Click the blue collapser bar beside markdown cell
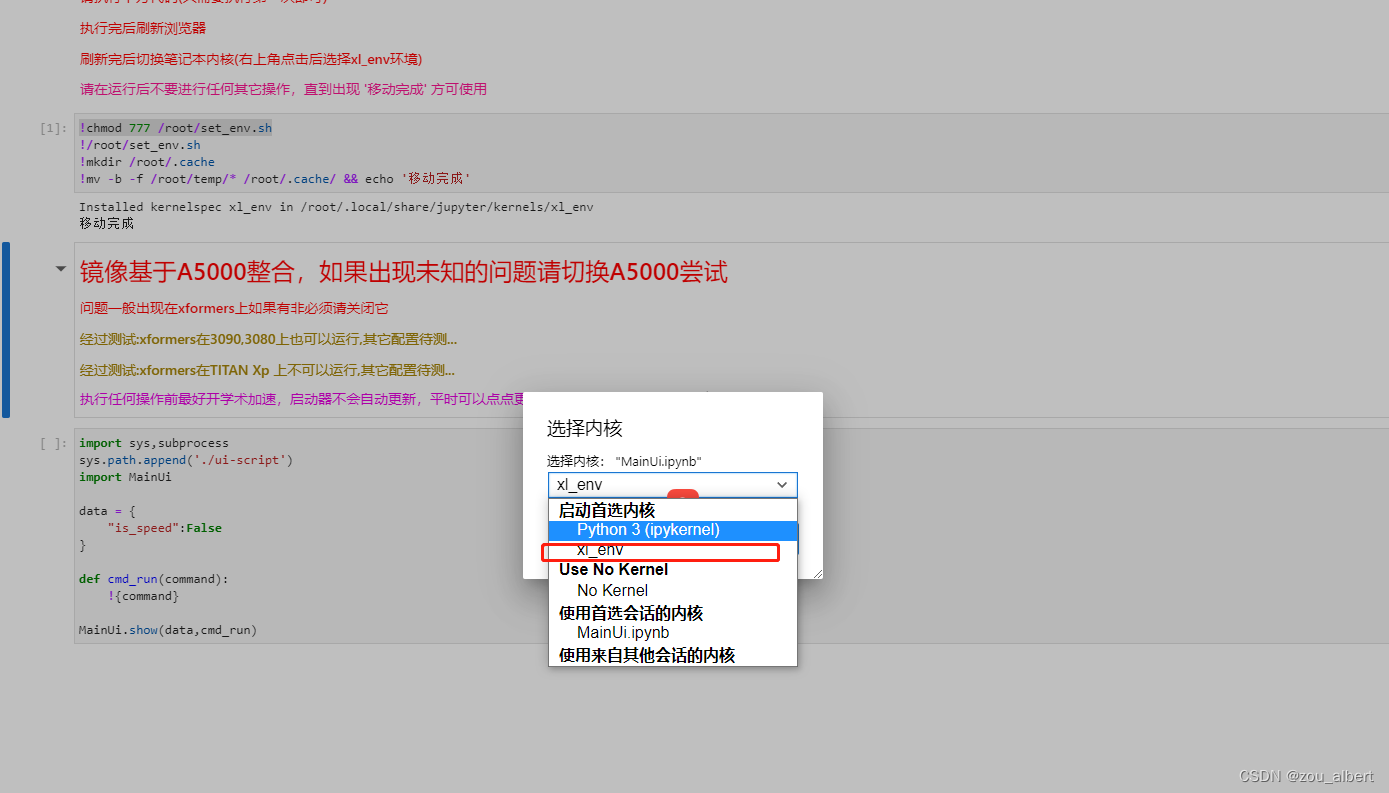Image resolution: width=1389 pixels, height=793 pixels. 6,329
